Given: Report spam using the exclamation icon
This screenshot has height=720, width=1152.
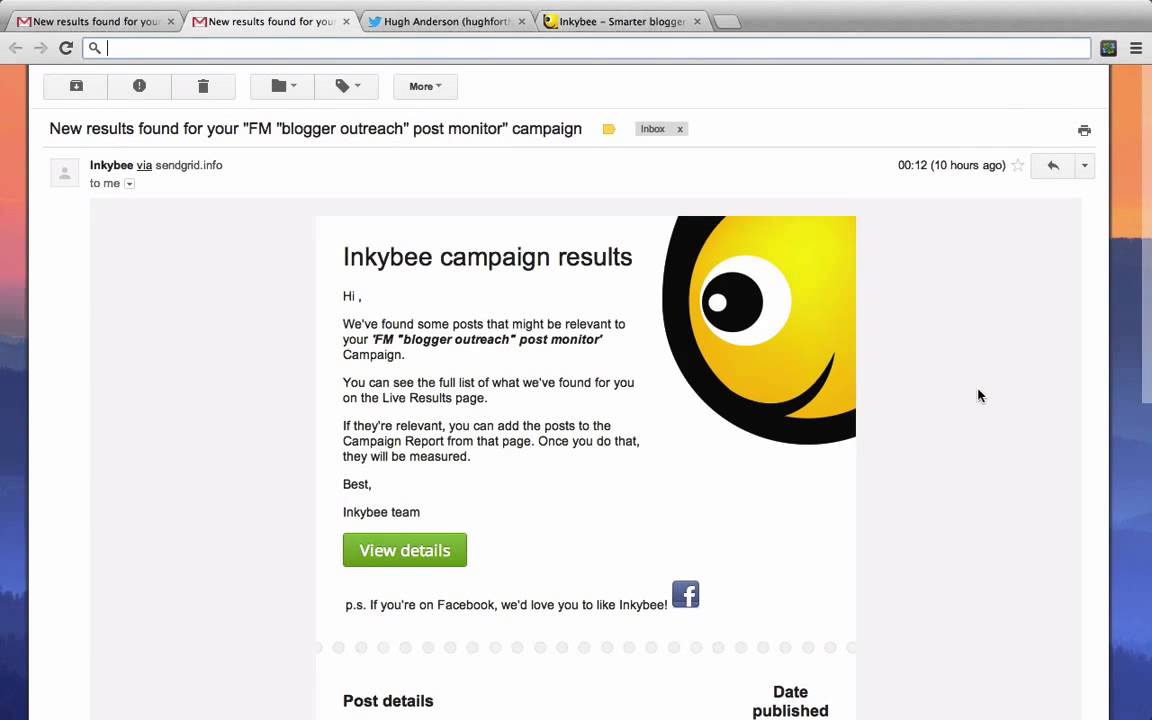Looking at the screenshot, I should (x=140, y=87).
